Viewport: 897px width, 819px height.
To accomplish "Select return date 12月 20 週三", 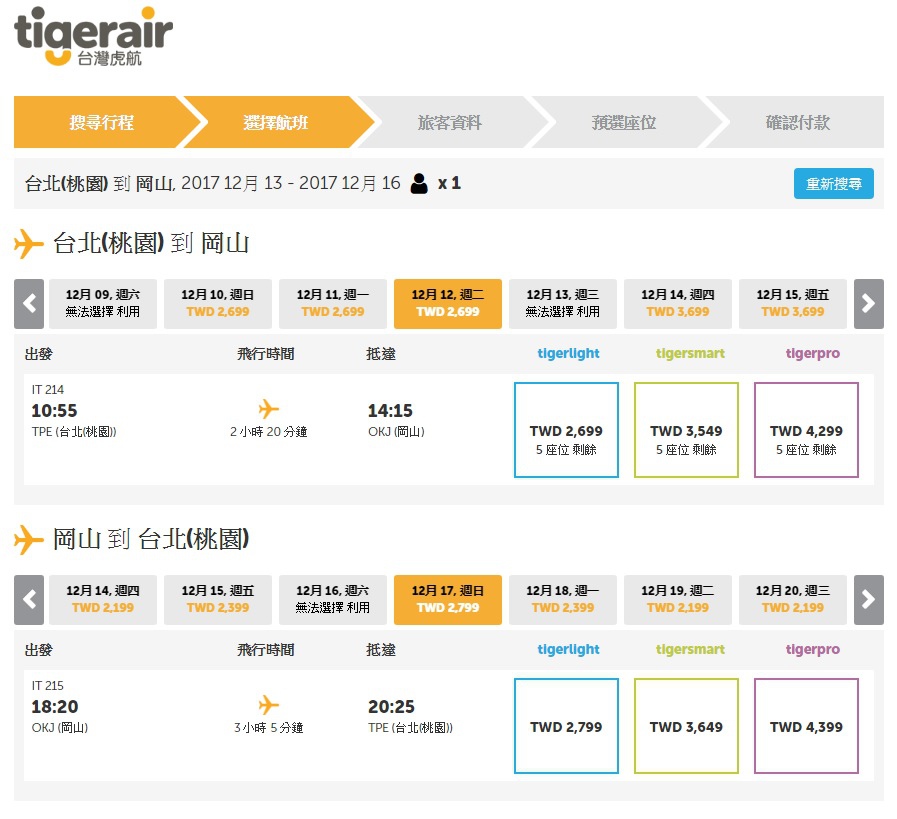I will click(793, 599).
